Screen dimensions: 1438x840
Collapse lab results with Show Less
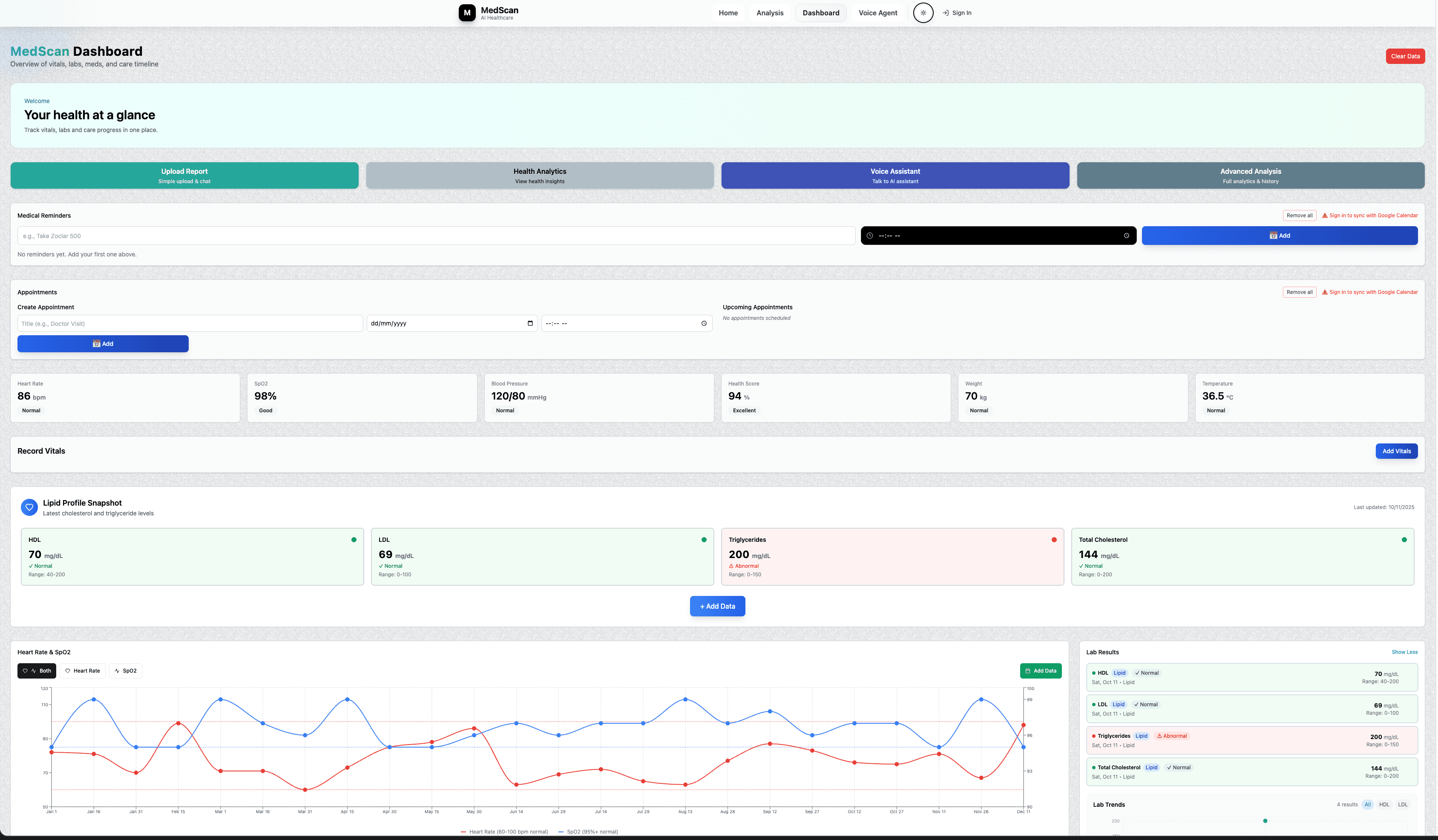pos(1404,652)
